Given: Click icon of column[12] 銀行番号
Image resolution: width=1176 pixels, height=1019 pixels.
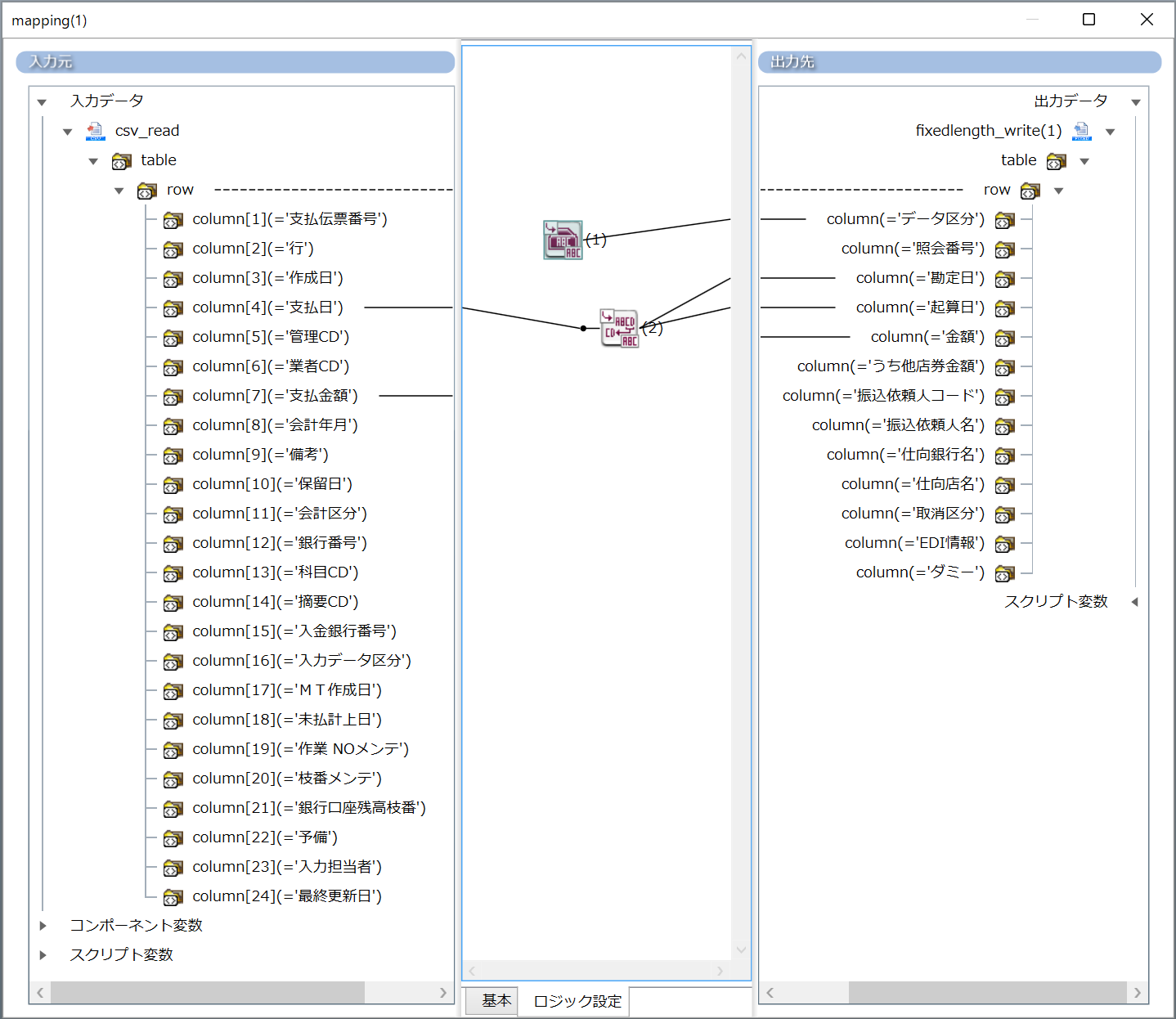Looking at the screenshot, I should click(x=173, y=544).
